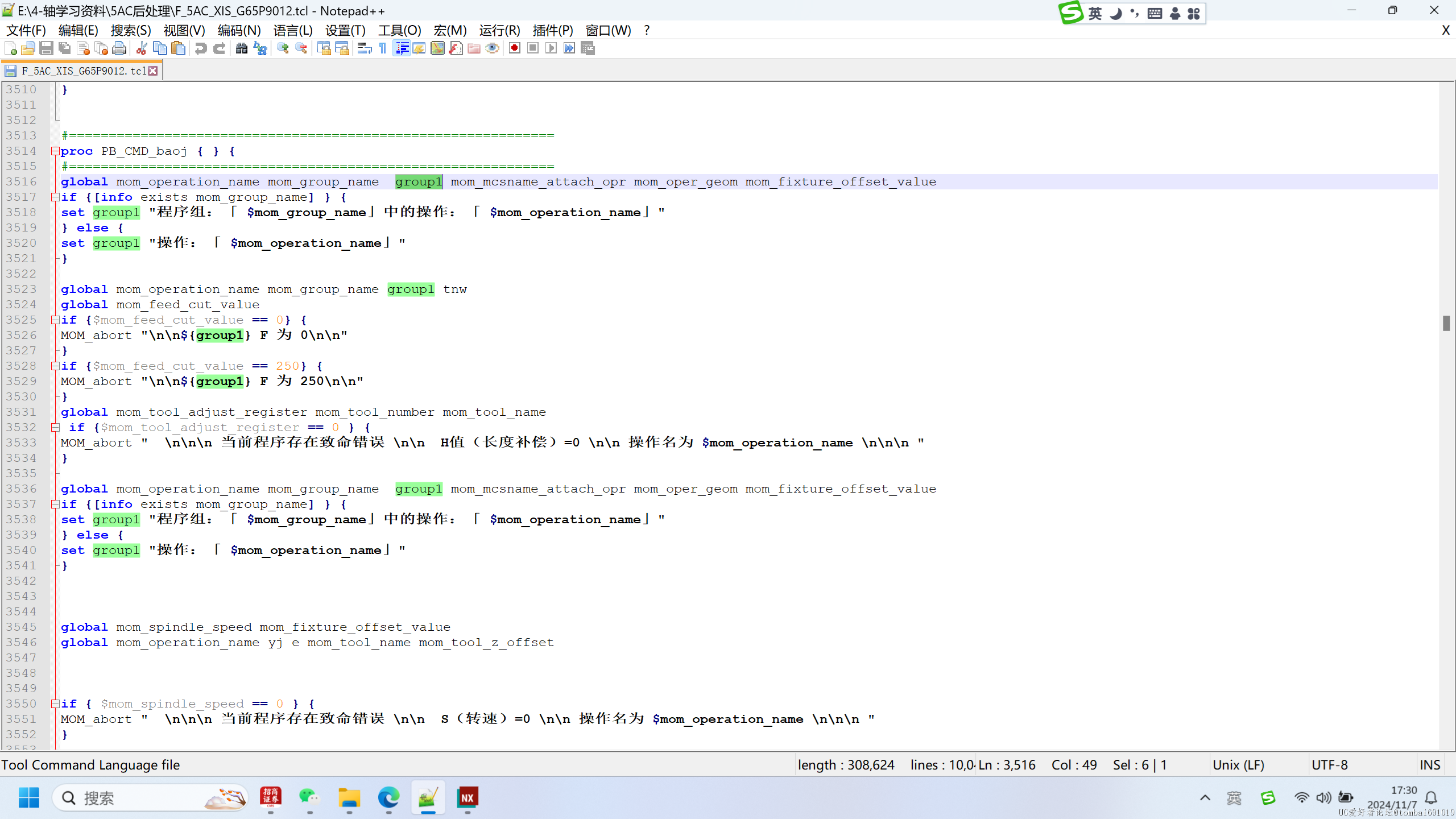Click the New file toolbar icon
The image size is (1456, 819).
coord(10,48)
